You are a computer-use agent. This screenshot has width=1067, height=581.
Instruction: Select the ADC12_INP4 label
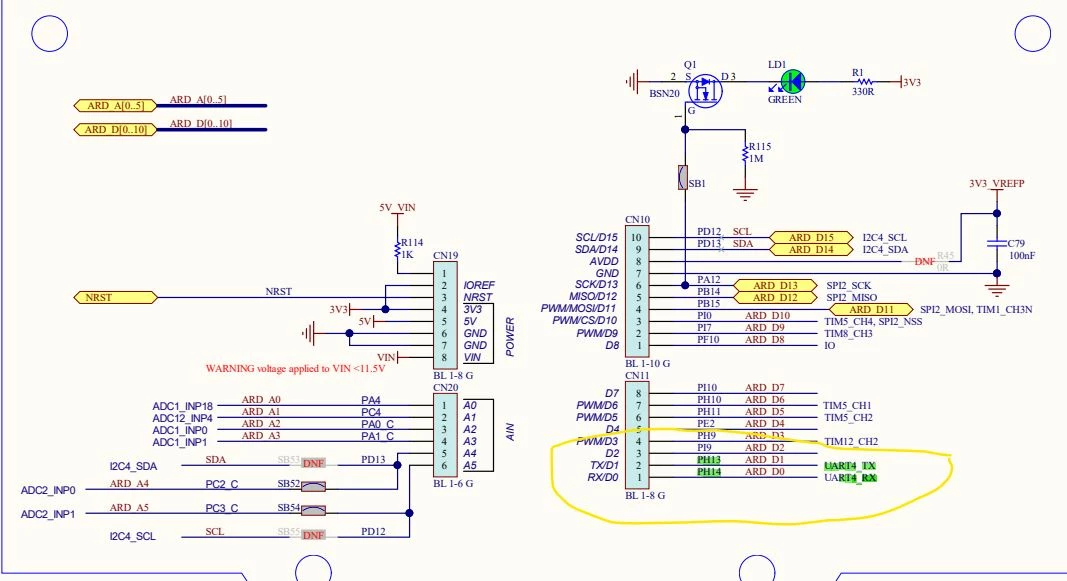182,418
